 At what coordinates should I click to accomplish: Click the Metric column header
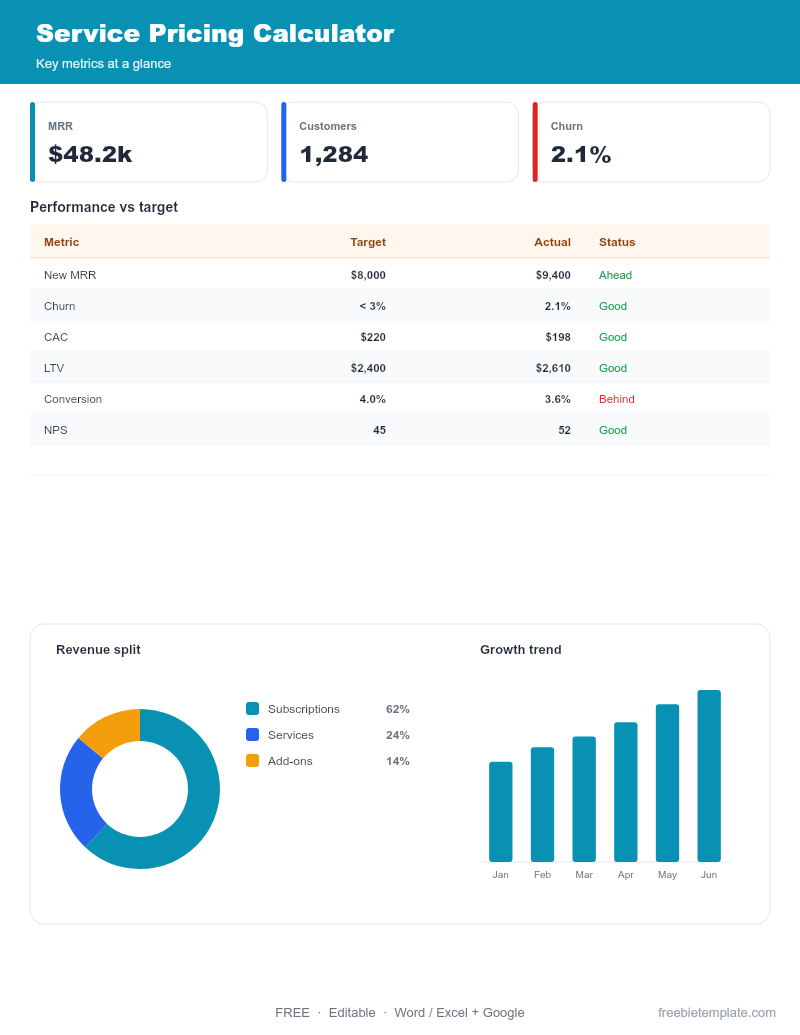tap(61, 242)
